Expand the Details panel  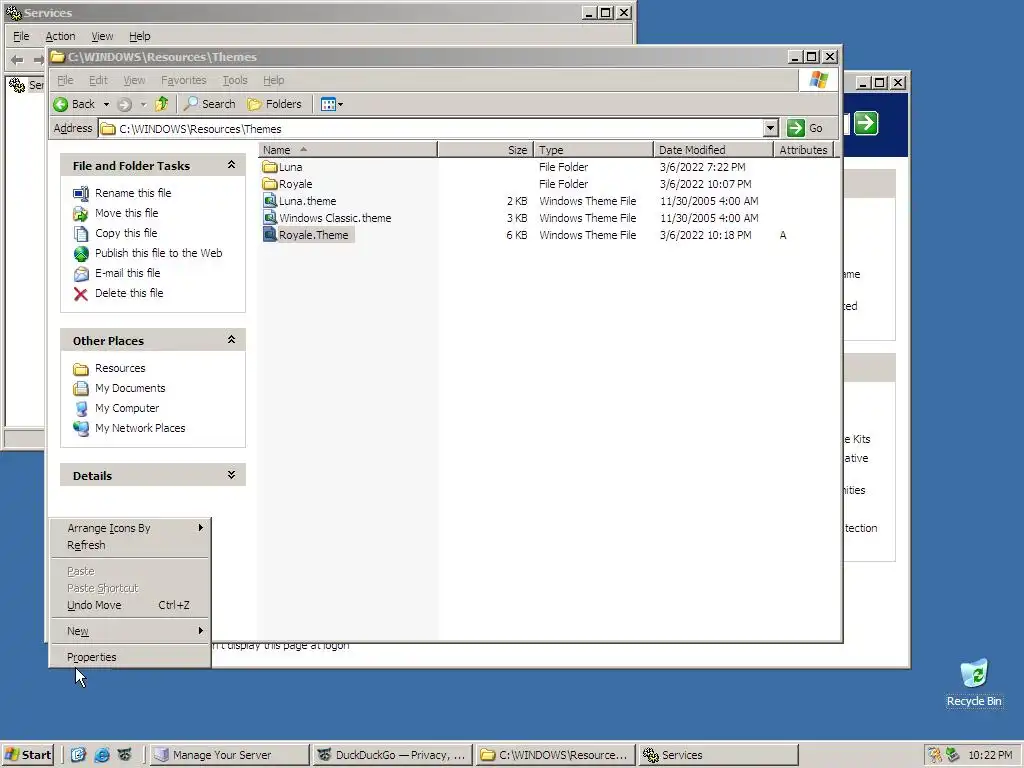pyautogui.click(x=231, y=475)
